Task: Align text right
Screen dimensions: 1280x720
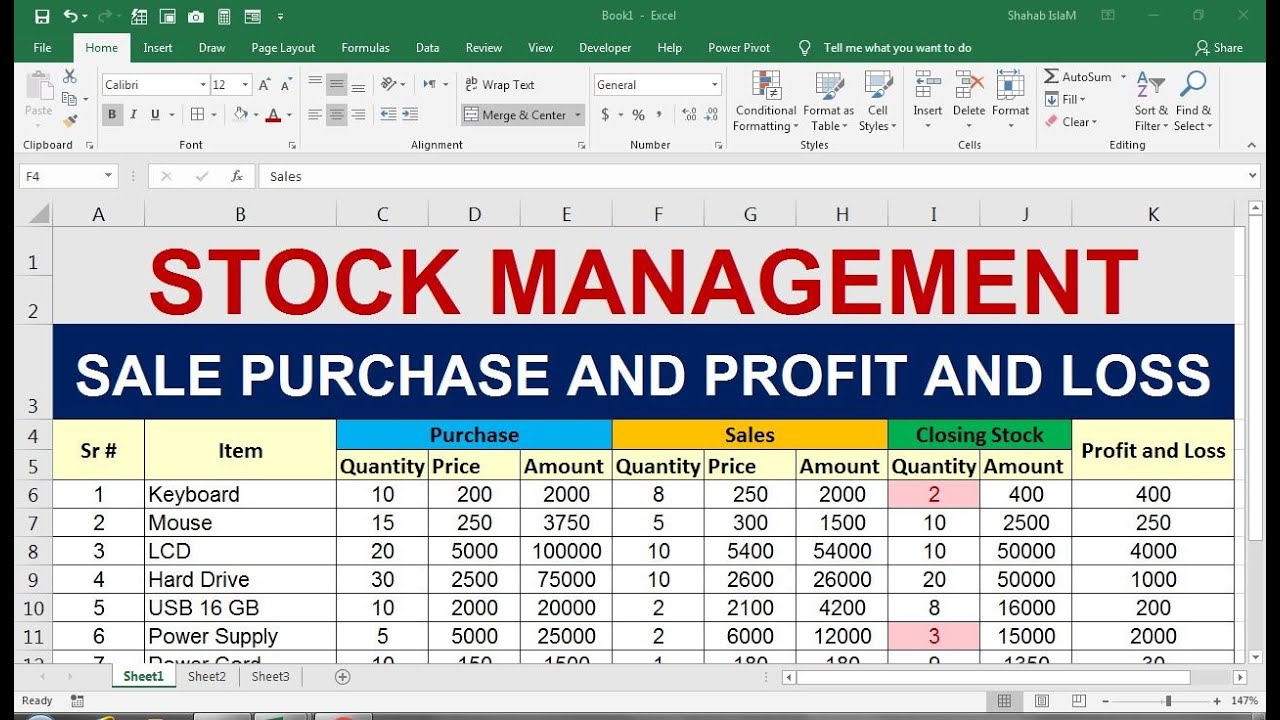Action: click(359, 115)
